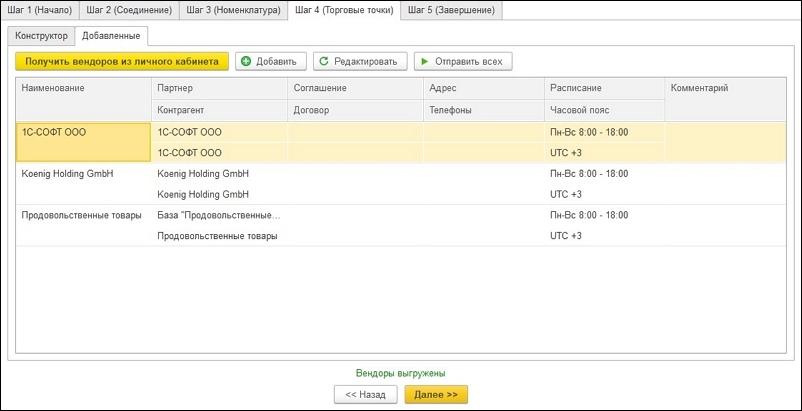Open 'Шаг 3 (Номенклатура)' tab
This screenshot has height=411, width=802.
[x=233, y=10]
